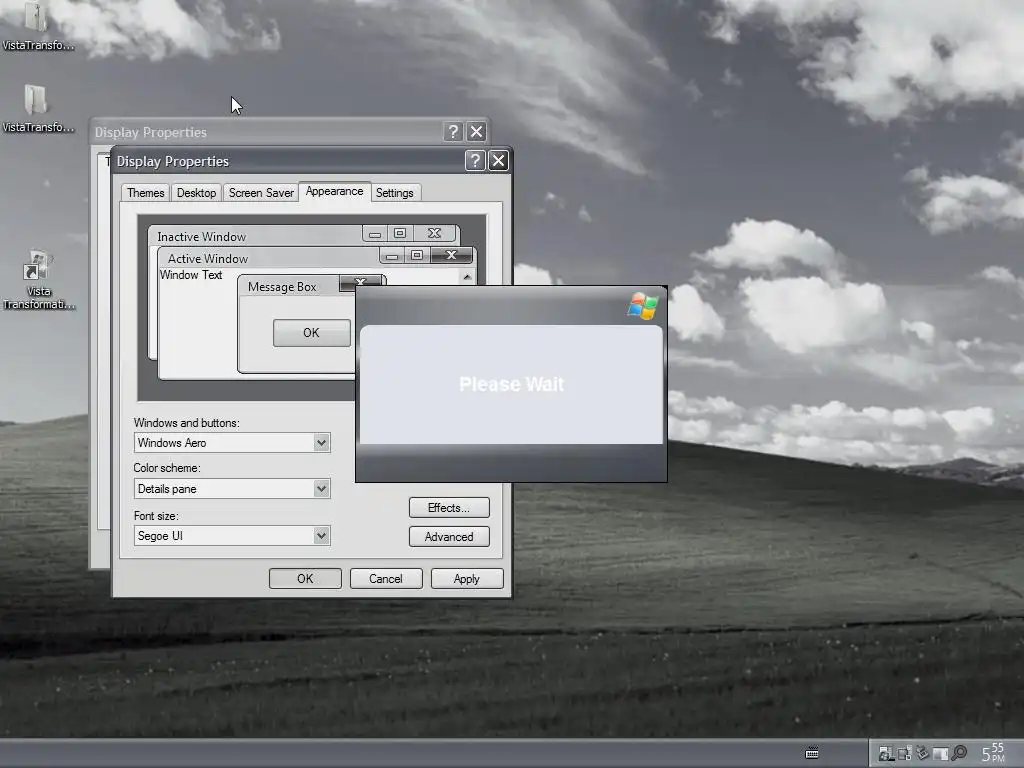Open the Screen Saver tab

tap(261, 193)
